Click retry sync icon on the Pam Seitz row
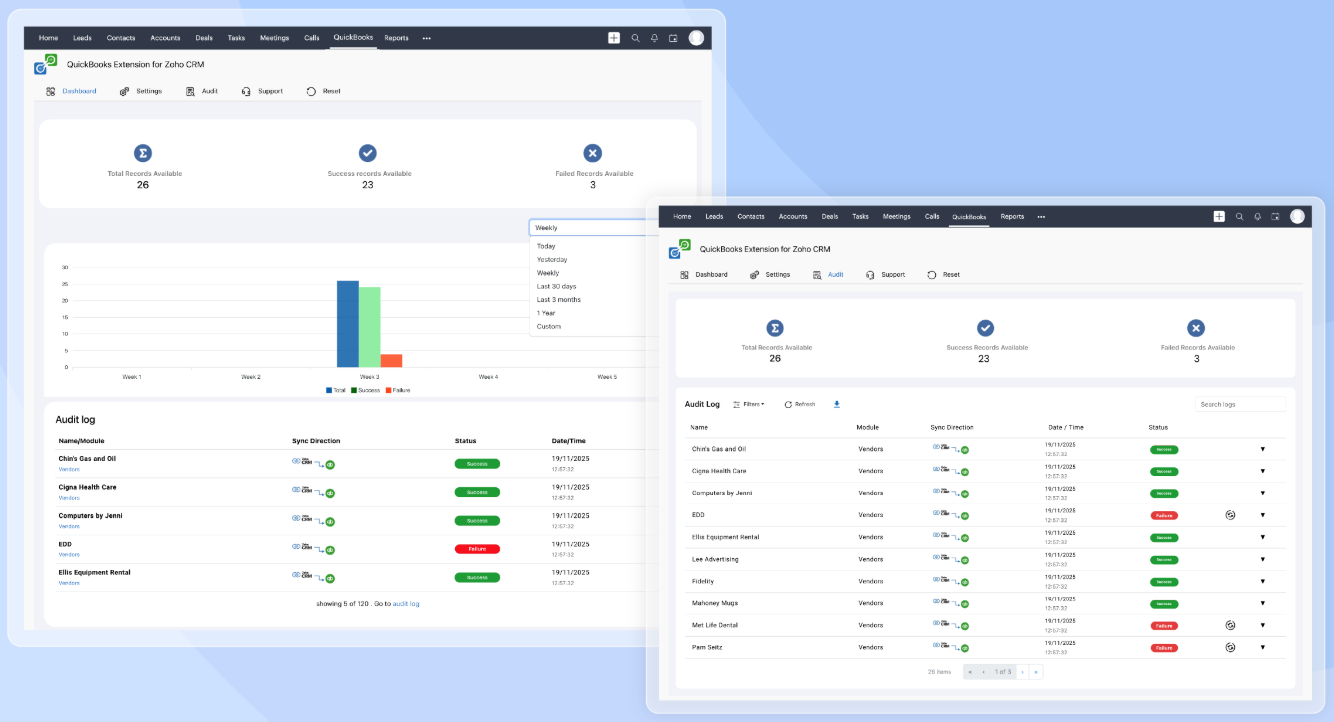This screenshot has width=1334, height=722. pyautogui.click(x=1230, y=647)
